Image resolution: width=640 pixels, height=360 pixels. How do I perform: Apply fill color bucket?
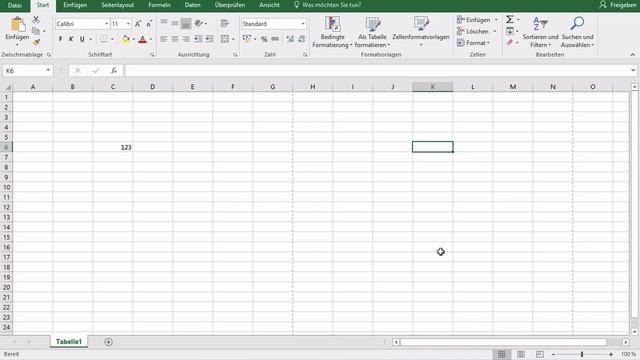click(125, 39)
